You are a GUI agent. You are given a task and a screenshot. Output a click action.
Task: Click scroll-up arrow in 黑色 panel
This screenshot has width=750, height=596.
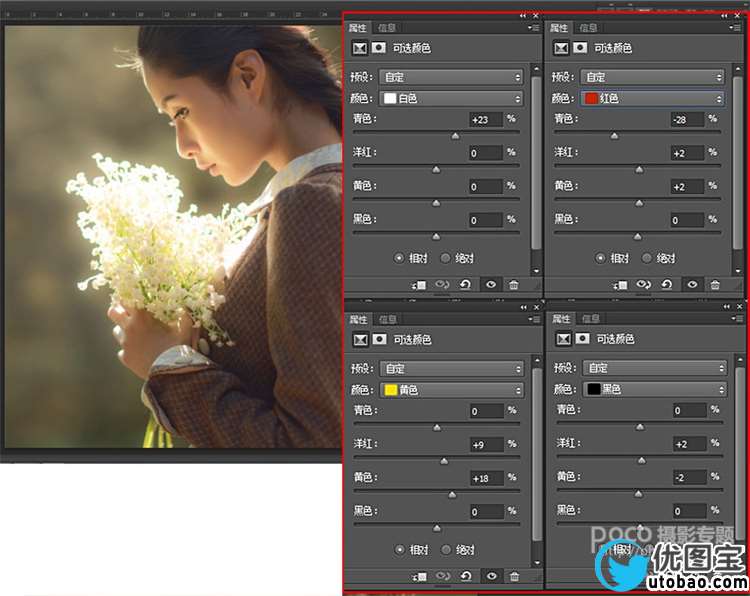(739, 360)
